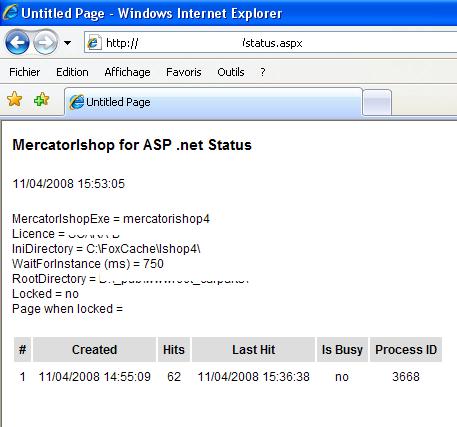
Task: Click the window title Untitled Page - Windows Internet Explorer
Action: coord(151,13)
